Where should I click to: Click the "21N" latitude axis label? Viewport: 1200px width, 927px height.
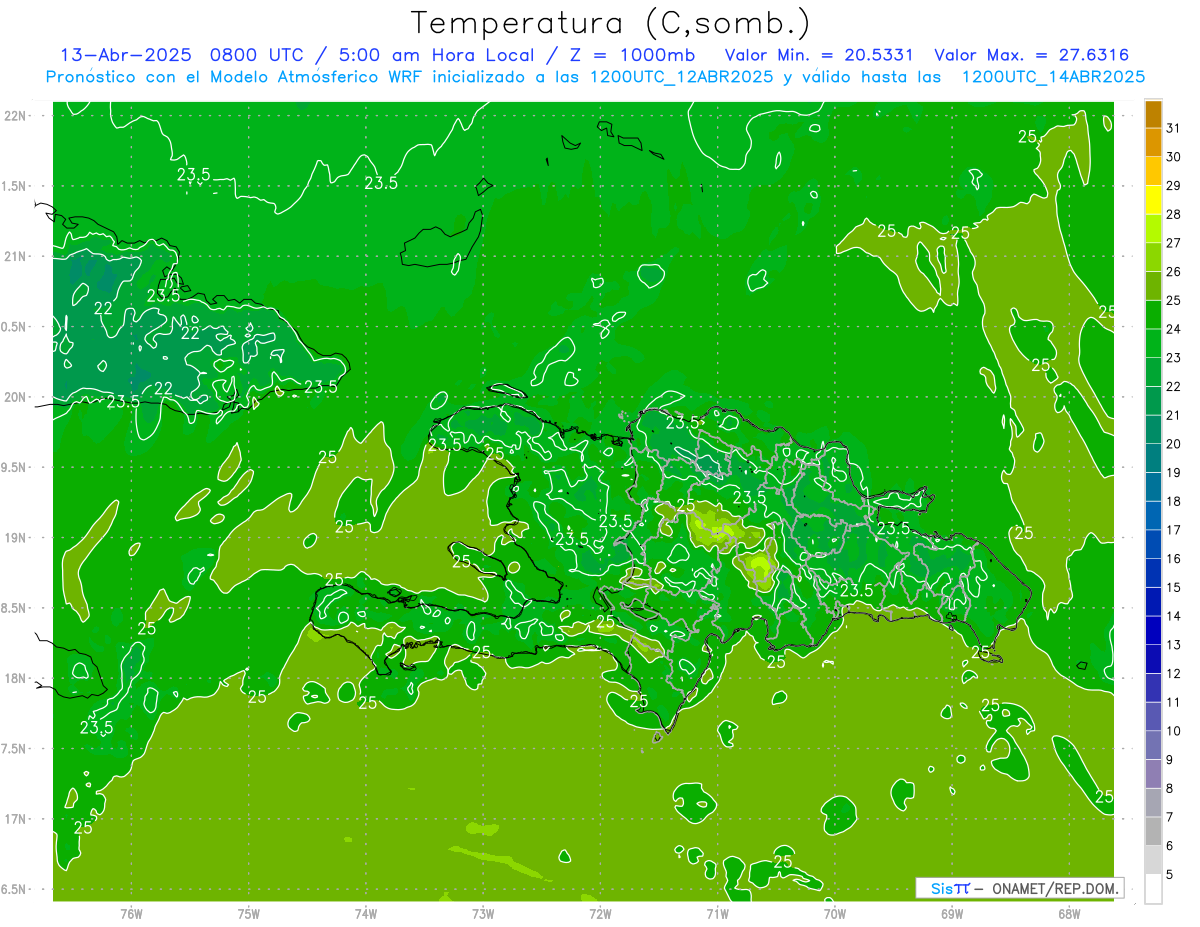(16, 256)
